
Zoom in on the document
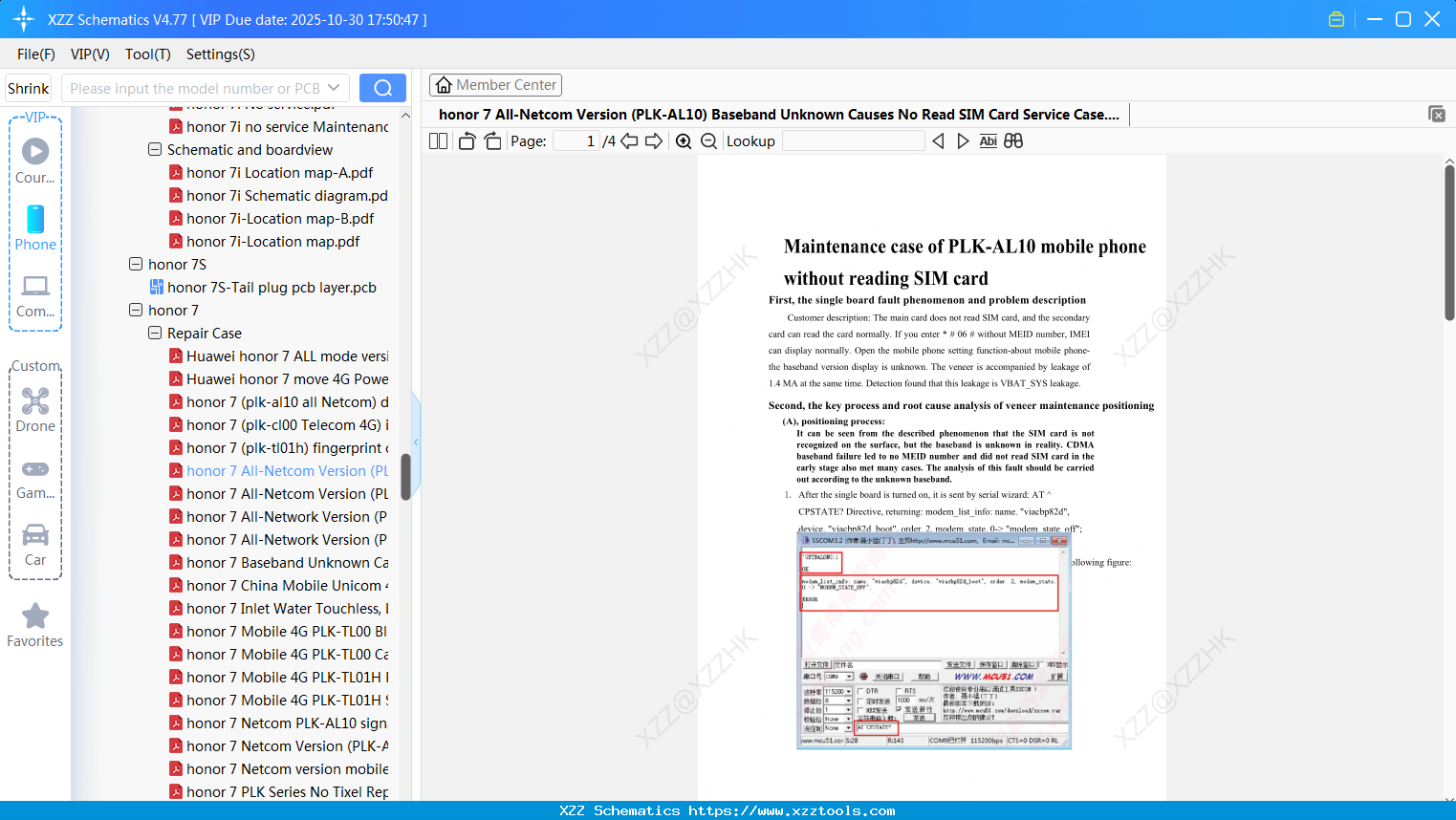point(684,141)
